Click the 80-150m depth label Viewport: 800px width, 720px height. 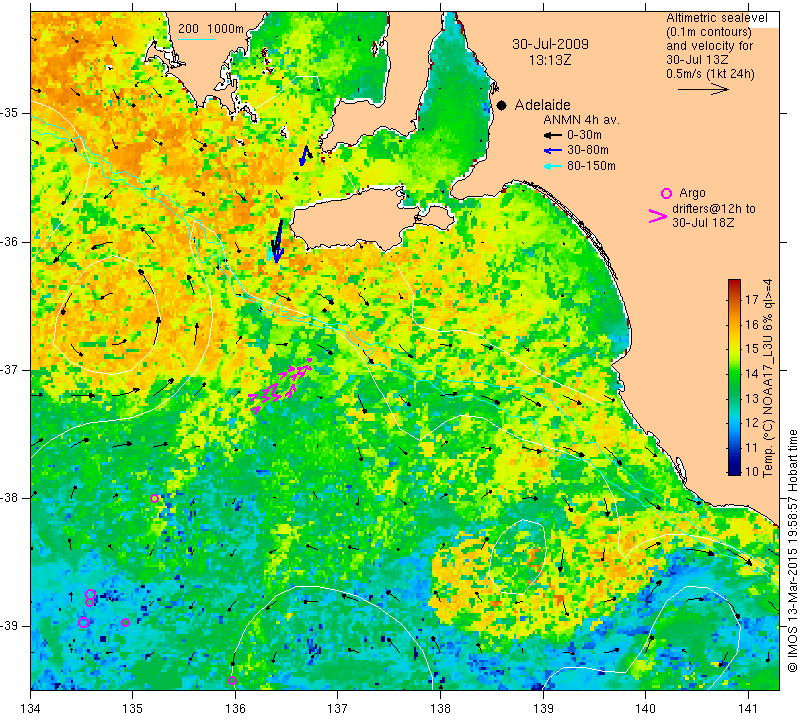(591, 166)
